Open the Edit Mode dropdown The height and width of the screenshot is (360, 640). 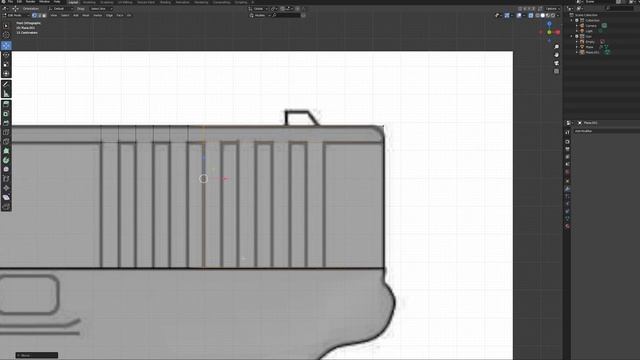pyautogui.click(x=16, y=15)
